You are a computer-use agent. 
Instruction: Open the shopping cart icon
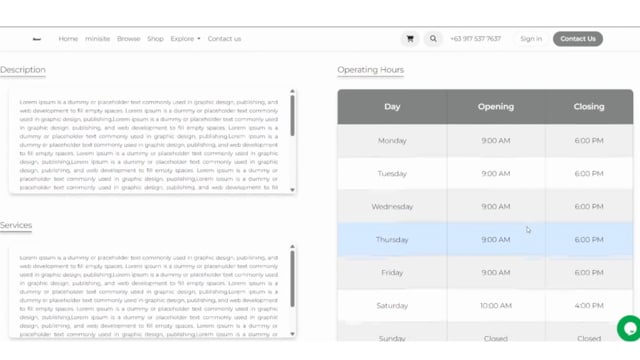(x=410, y=39)
